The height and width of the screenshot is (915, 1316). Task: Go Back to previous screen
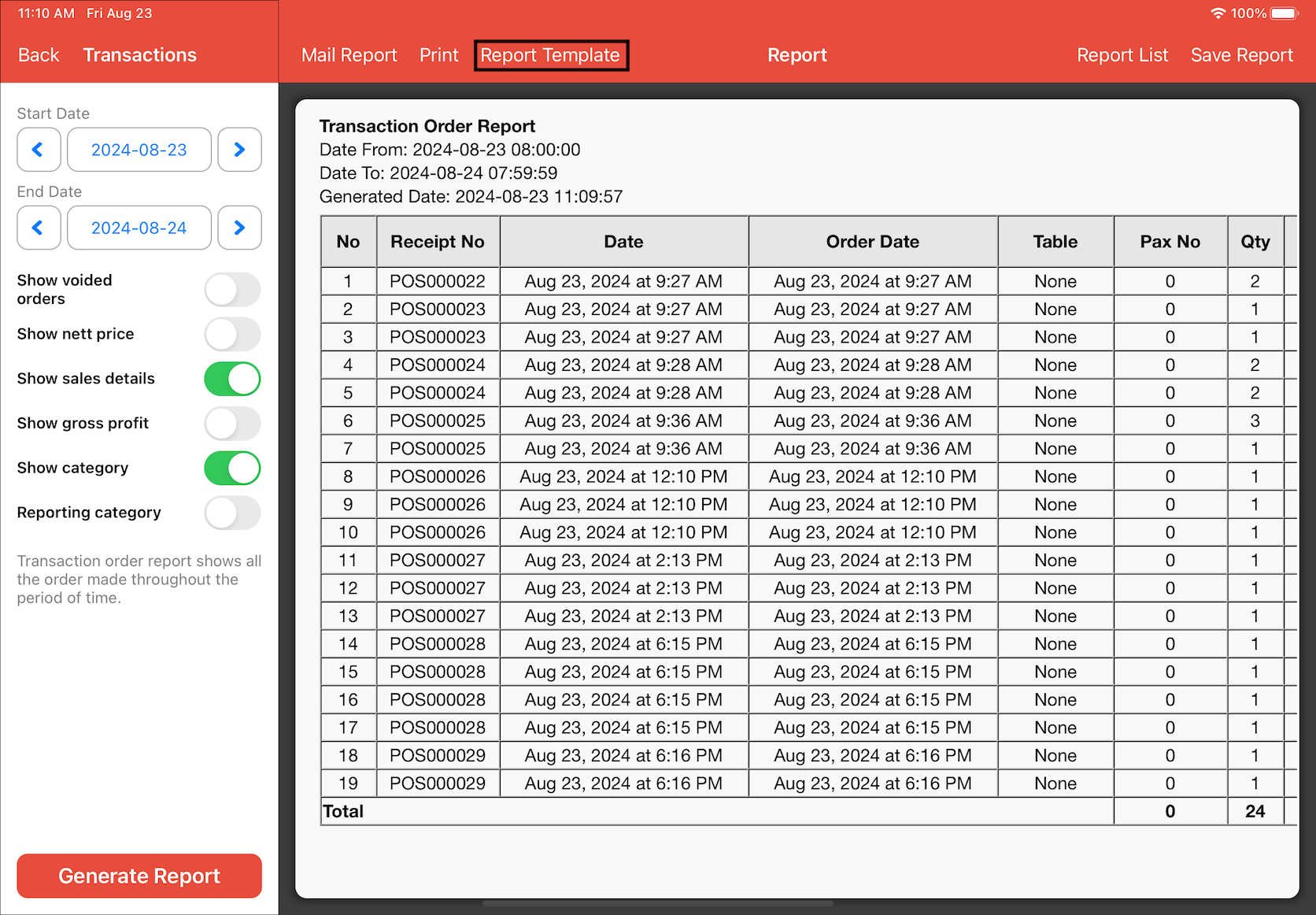[x=39, y=55]
